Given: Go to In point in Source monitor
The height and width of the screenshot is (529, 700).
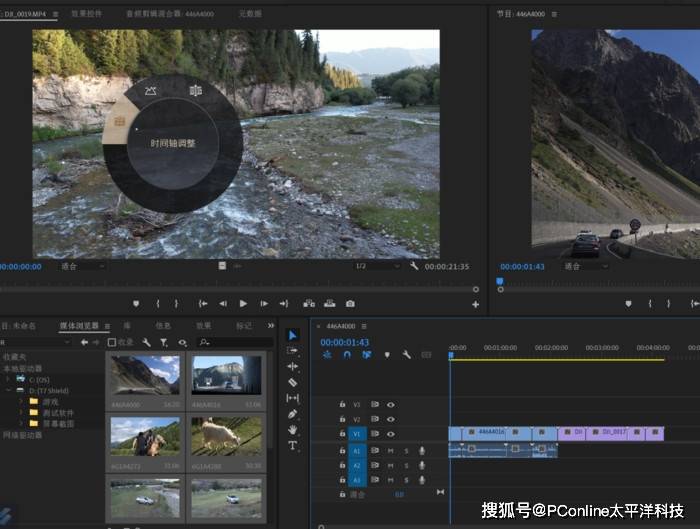Looking at the screenshot, I should [x=203, y=304].
